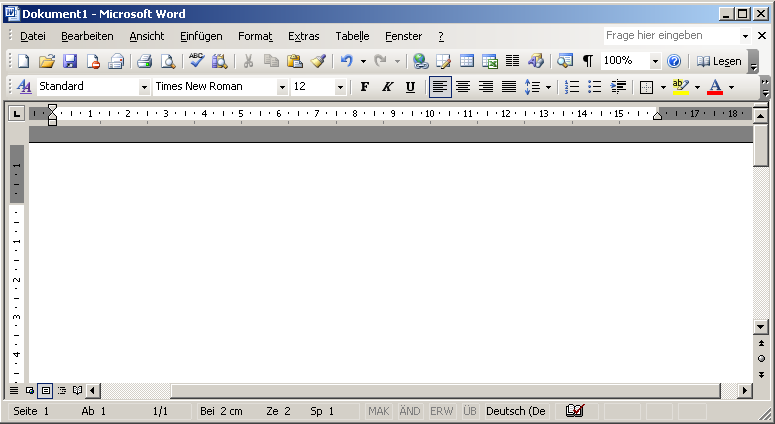Center the text alignment
Viewport: 775px width, 424px height.
click(463, 87)
